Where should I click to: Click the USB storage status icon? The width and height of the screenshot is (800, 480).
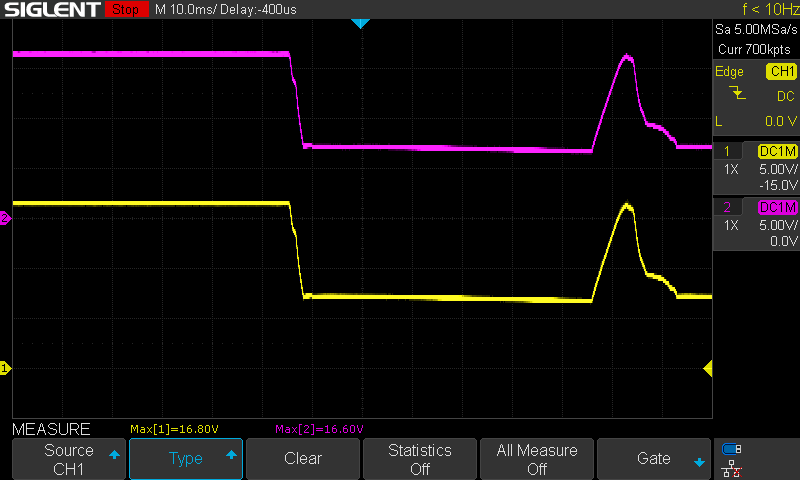point(732,449)
